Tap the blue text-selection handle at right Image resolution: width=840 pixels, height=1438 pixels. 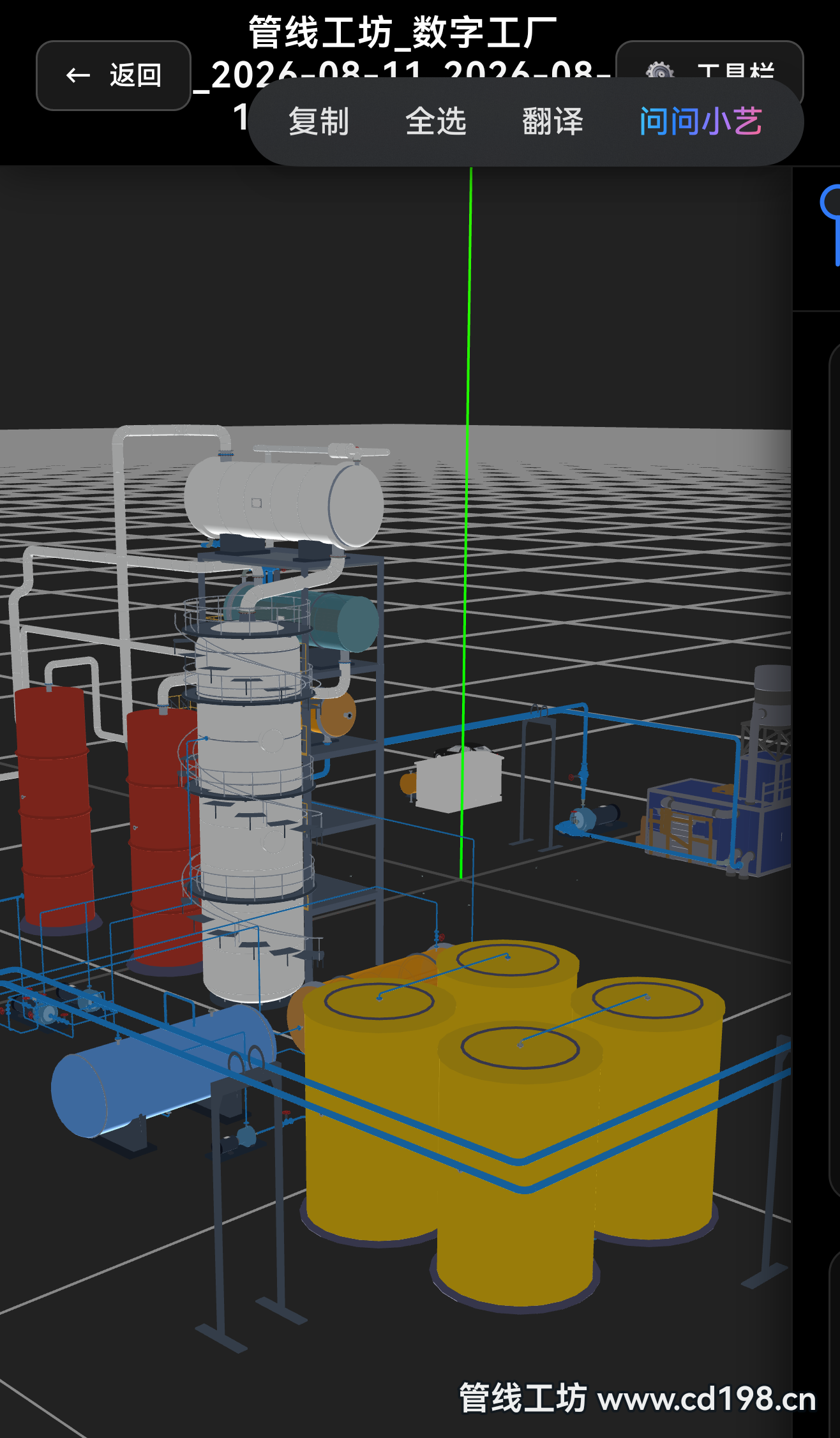[x=831, y=223]
